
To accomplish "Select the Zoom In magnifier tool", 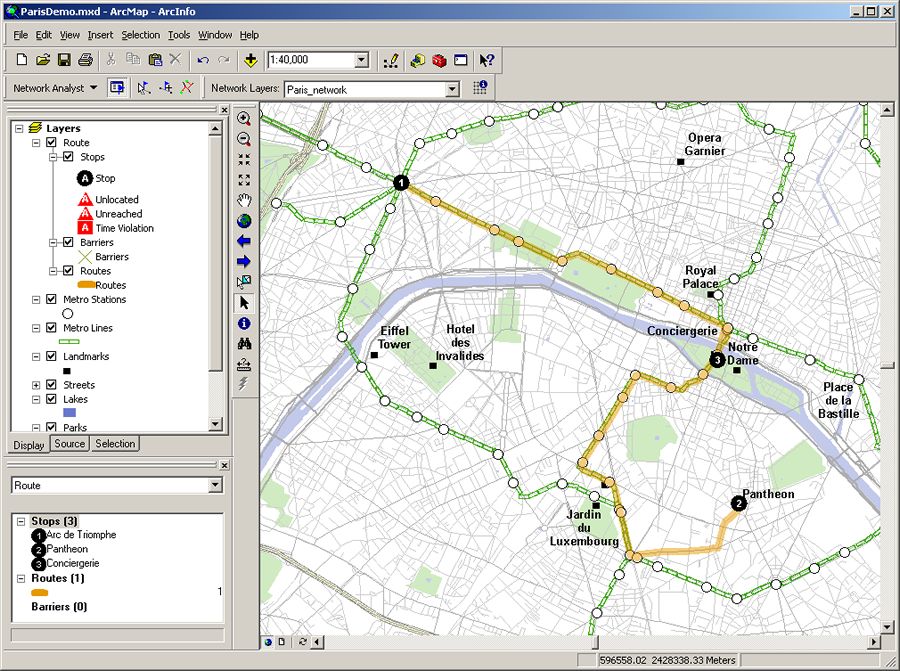I will [x=244, y=118].
